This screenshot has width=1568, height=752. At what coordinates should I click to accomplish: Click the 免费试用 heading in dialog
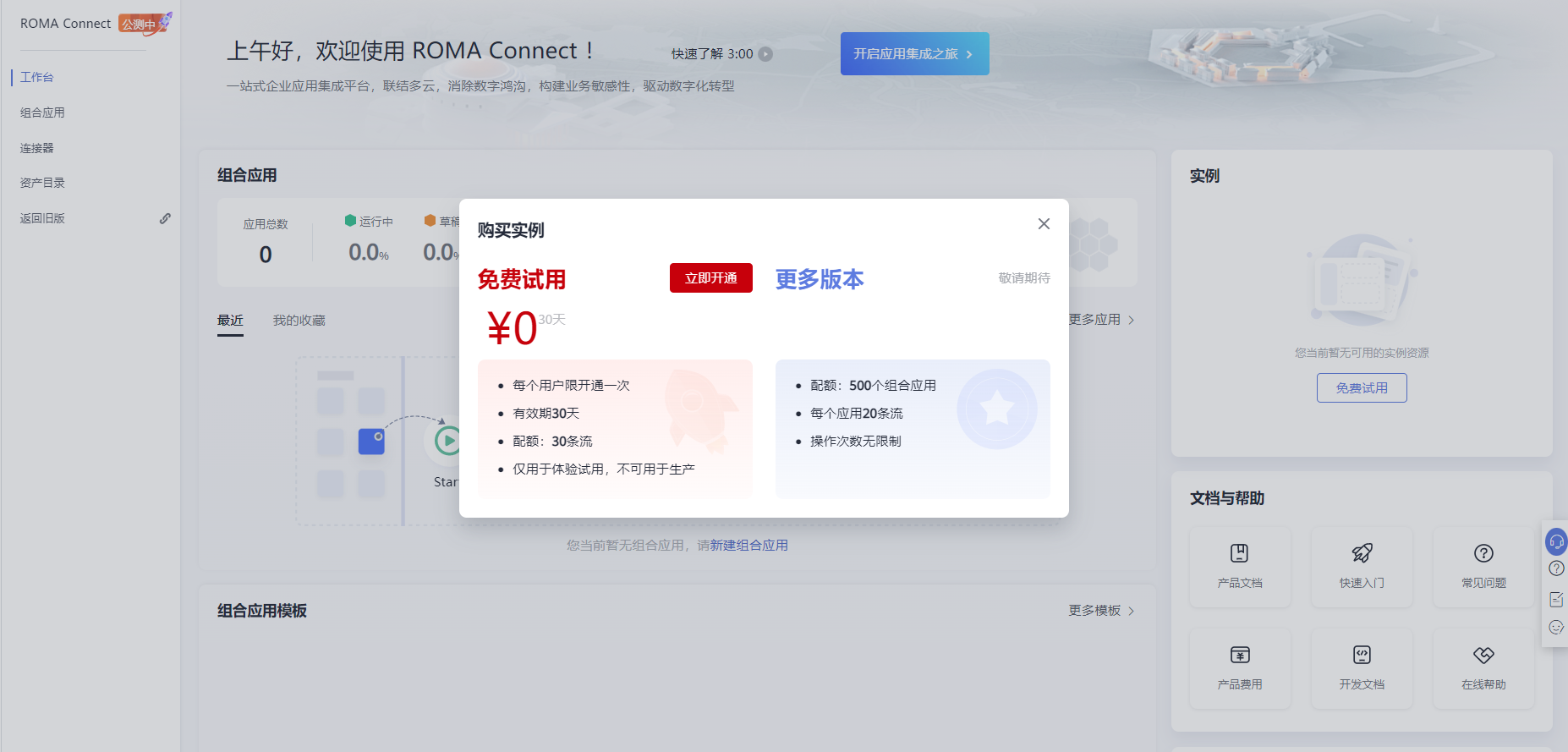522,279
